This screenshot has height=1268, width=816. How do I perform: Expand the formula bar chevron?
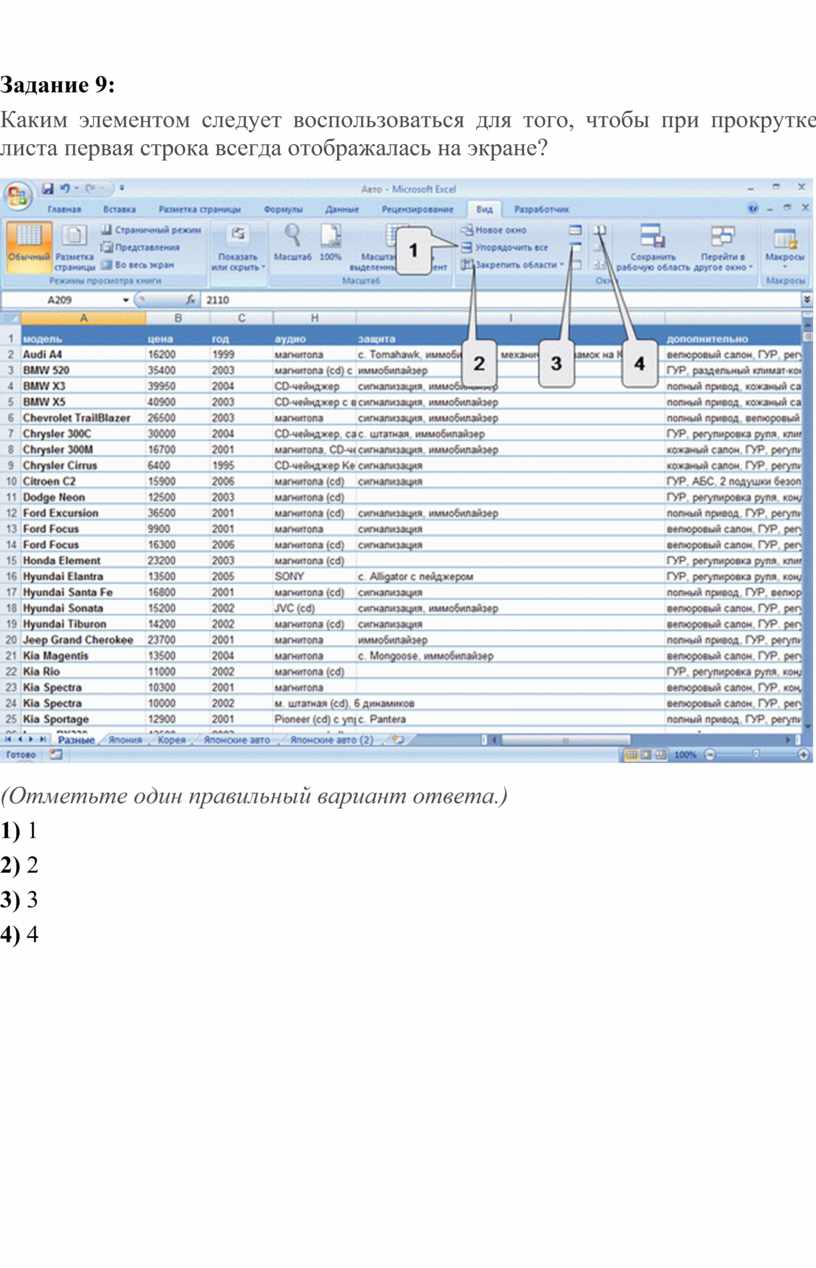tap(807, 299)
